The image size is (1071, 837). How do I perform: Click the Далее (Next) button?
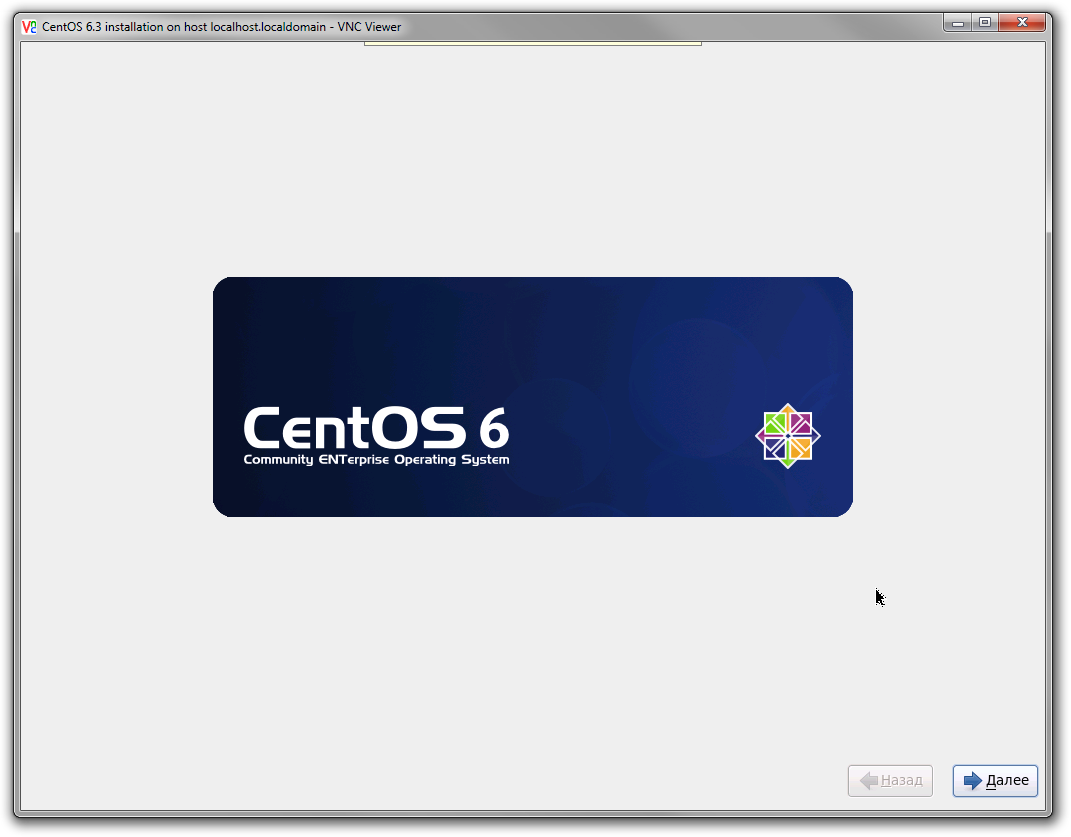tap(995, 780)
